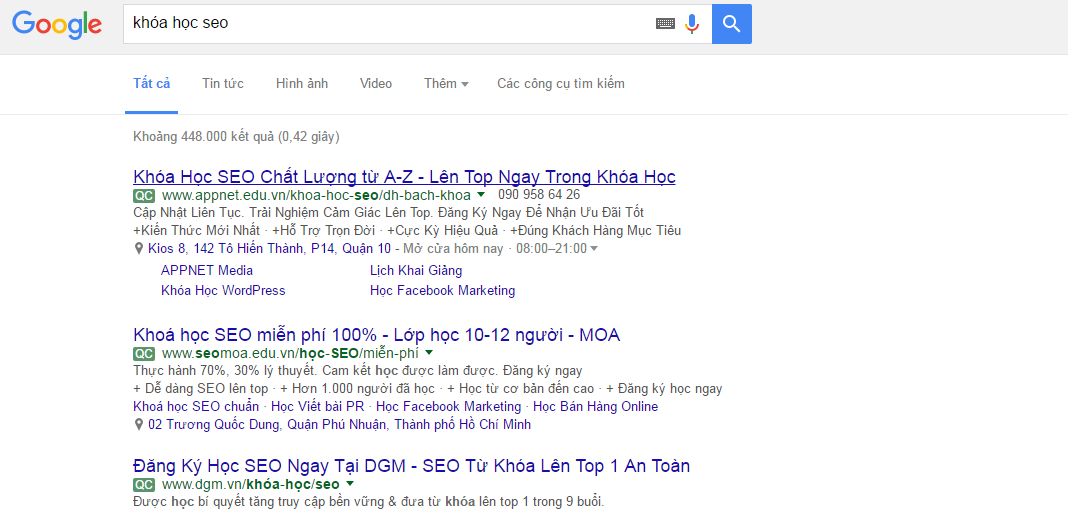Image resolution: width=1068 pixels, height=529 pixels.
Task: Open the Khoá học SEO chuẩn sitelink
Action: click(x=197, y=406)
